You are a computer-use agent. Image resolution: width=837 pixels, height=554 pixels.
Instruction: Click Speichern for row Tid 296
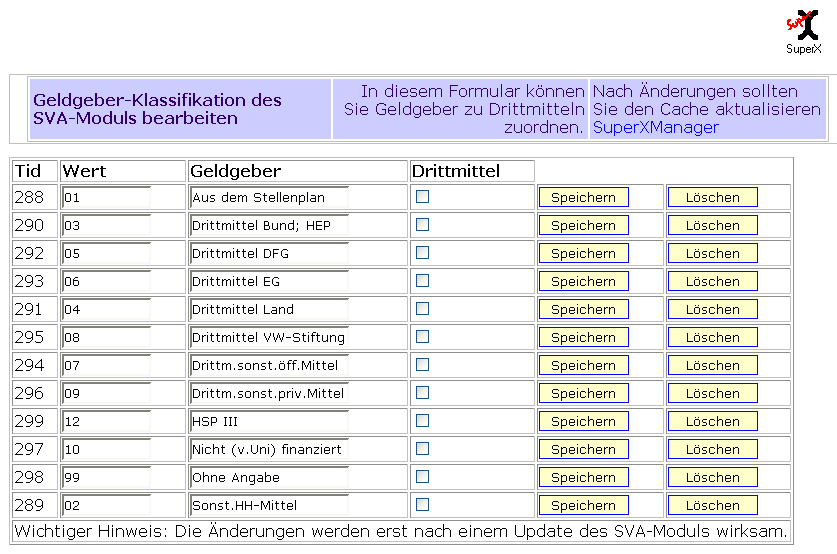point(583,393)
